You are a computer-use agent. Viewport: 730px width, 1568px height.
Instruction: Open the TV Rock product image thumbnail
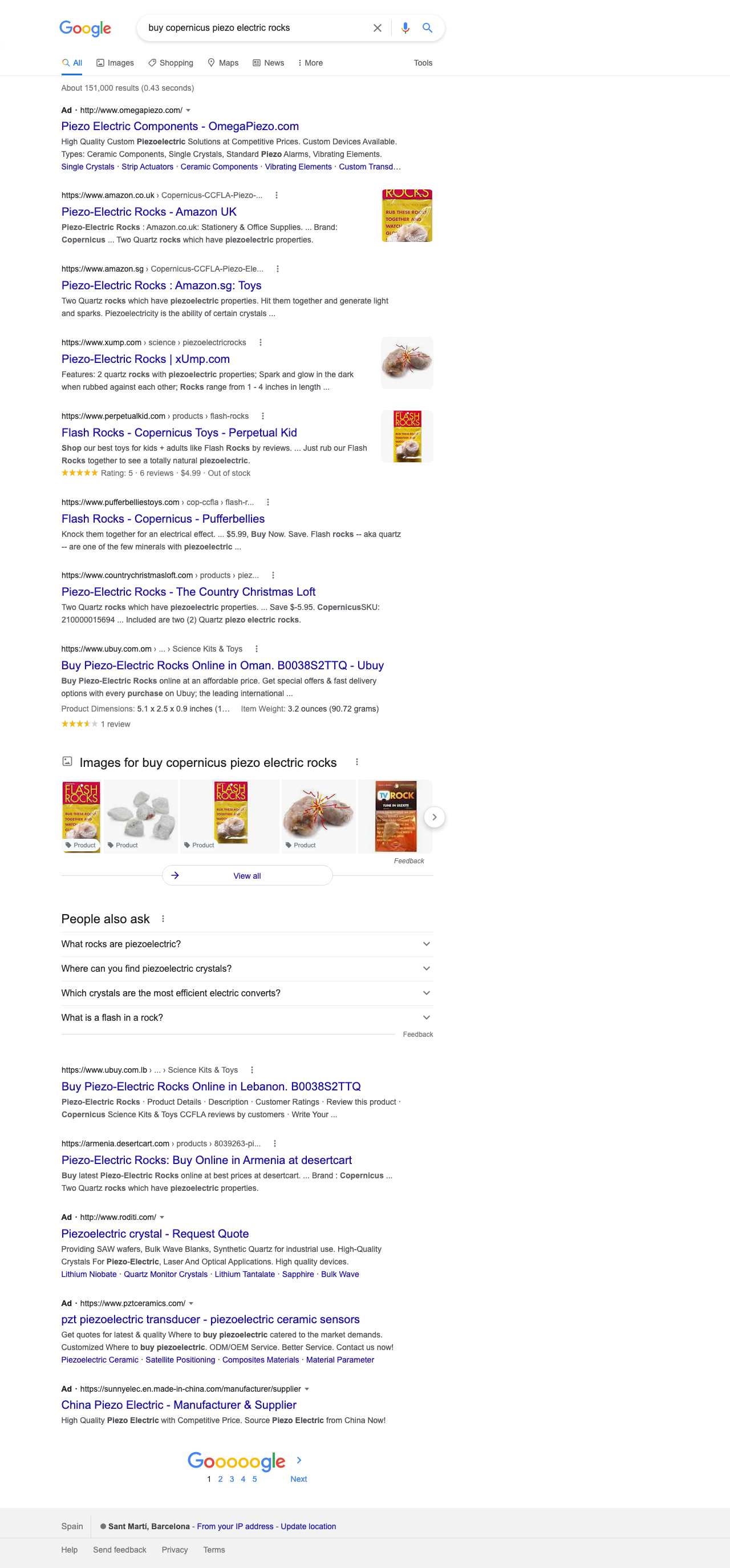pos(395,817)
